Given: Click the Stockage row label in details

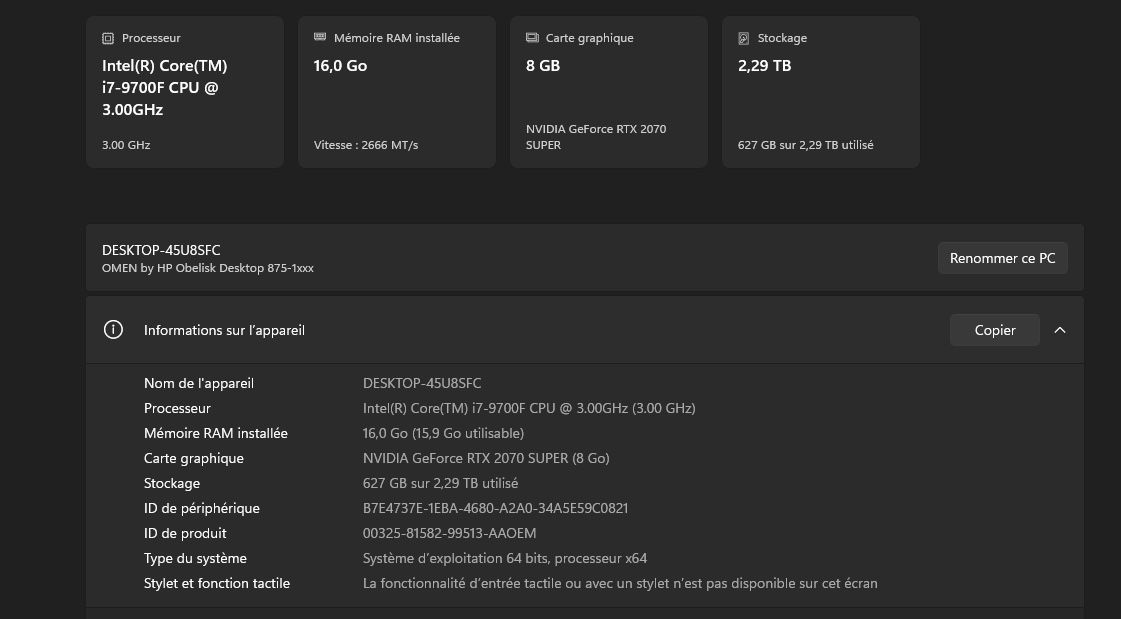Looking at the screenshot, I should (172, 483).
